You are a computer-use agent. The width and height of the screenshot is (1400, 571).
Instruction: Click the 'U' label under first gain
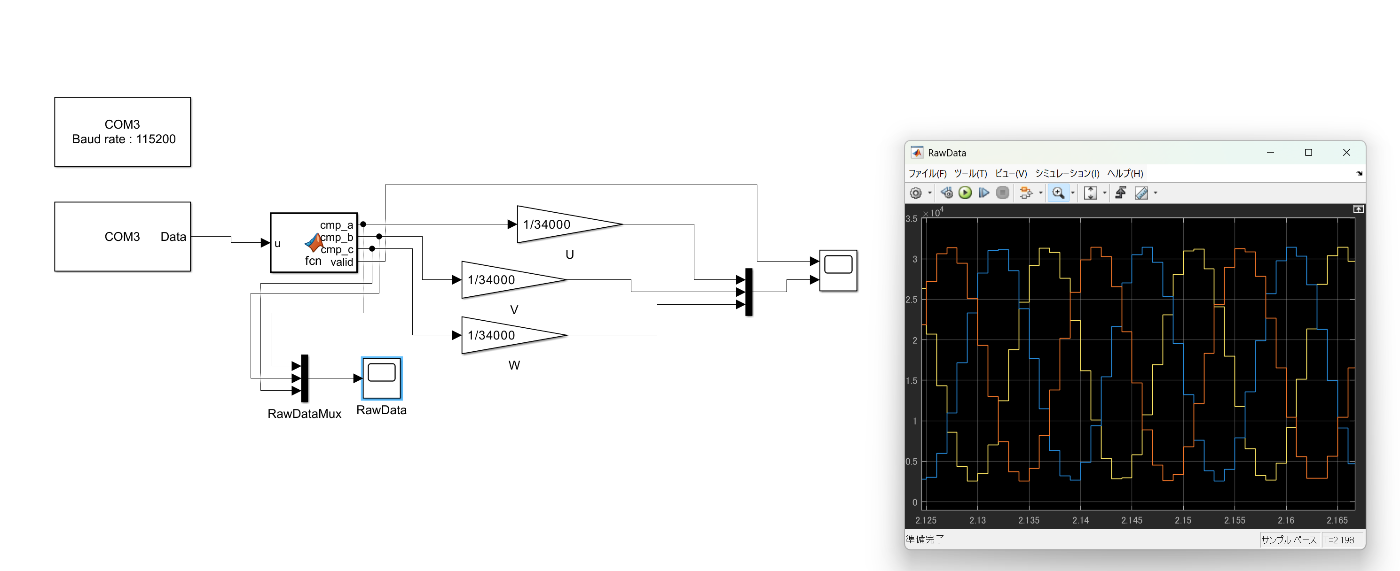570,254
